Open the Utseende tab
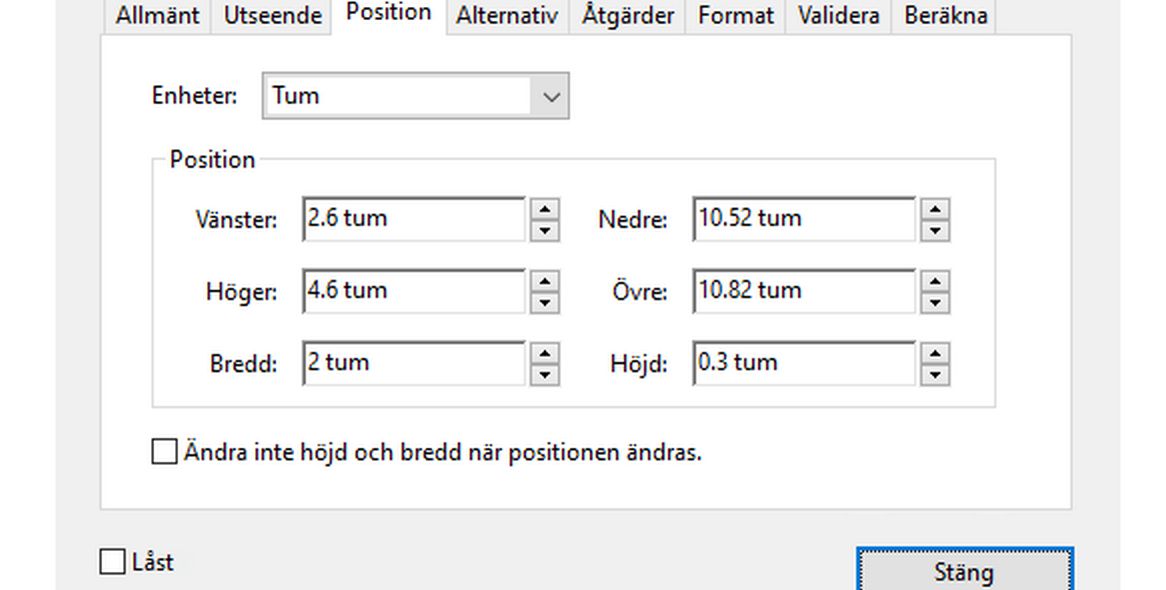1166x590 pixels. (270, 15)
